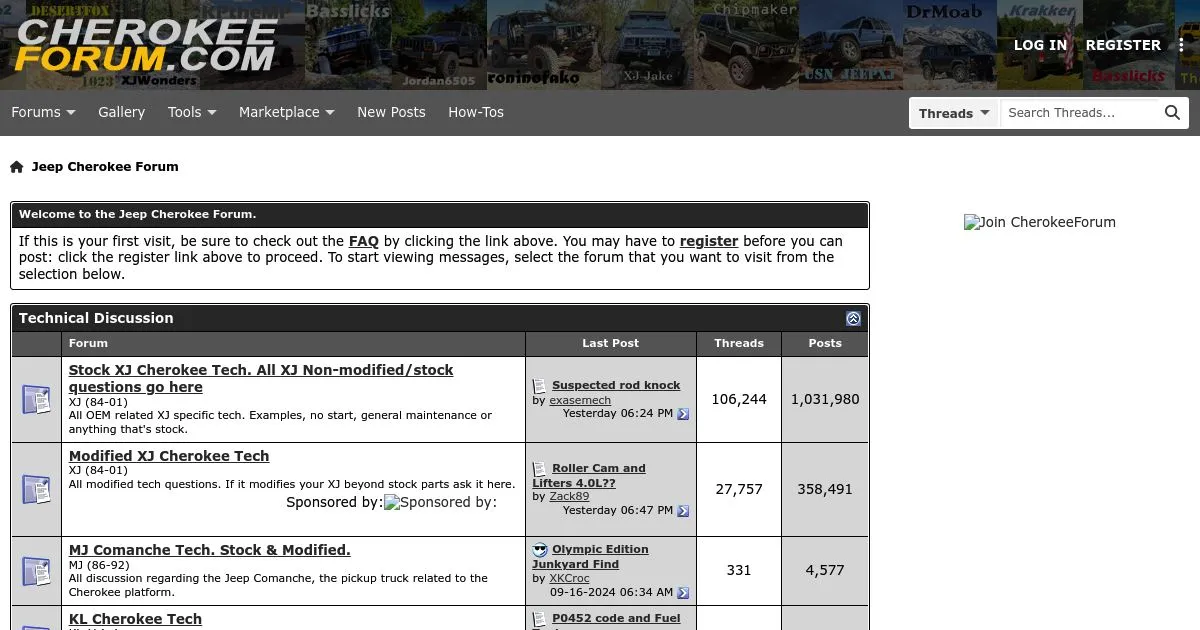
Task: Go to last post by exasemech
Action: tap(683, 414)
